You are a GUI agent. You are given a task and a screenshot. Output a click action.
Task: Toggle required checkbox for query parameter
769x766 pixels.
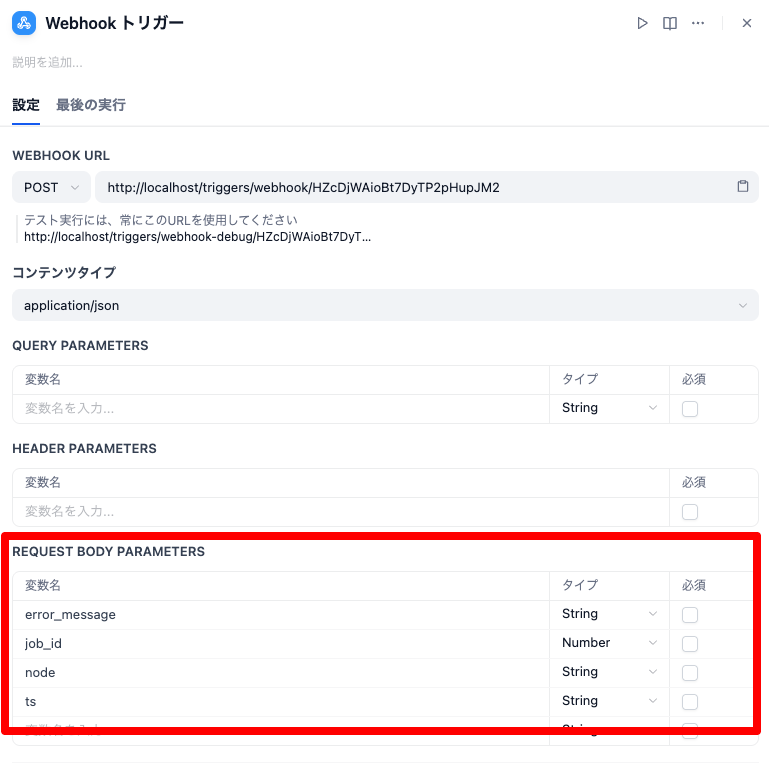(690, 409)
